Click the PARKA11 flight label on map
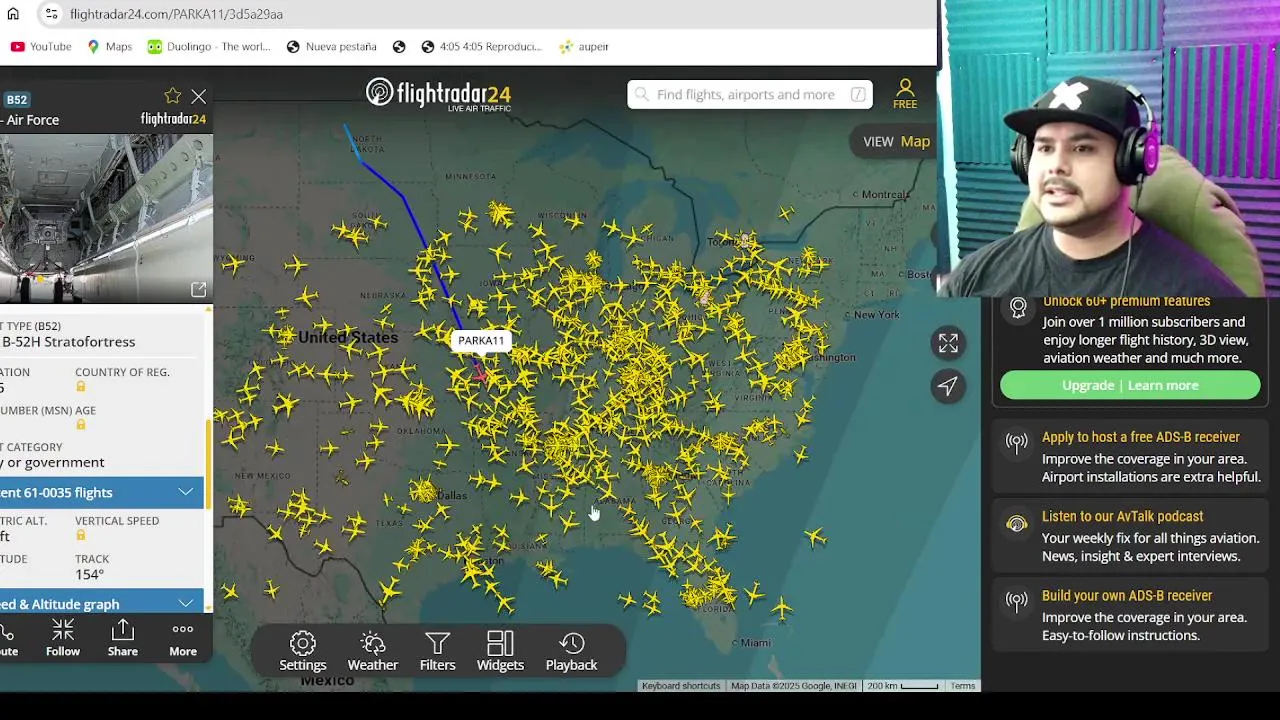The height and width of the screenshot is (720, 1280). [481, 340]
